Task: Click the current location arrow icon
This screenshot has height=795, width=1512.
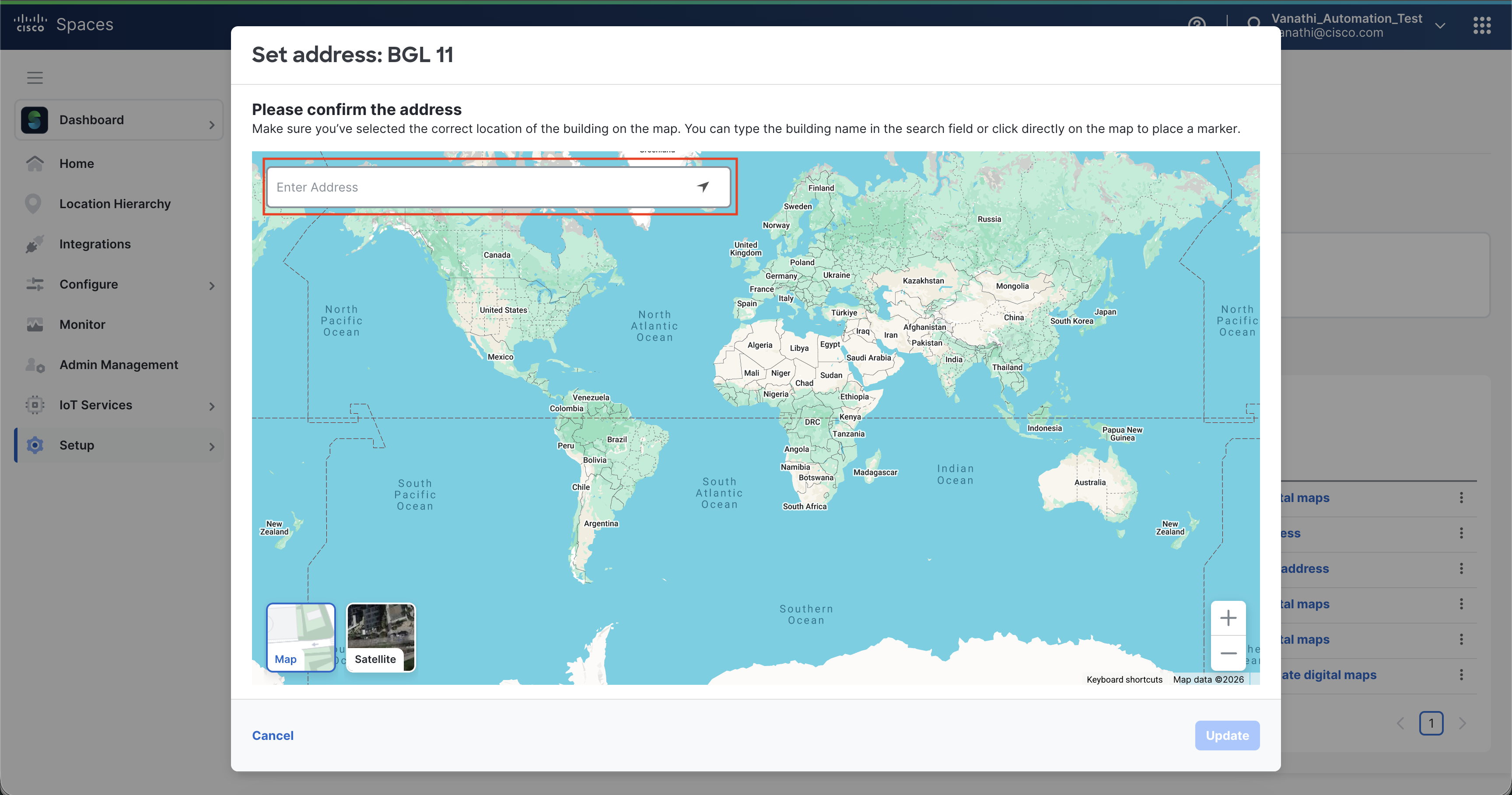Action: pos(703,187)
